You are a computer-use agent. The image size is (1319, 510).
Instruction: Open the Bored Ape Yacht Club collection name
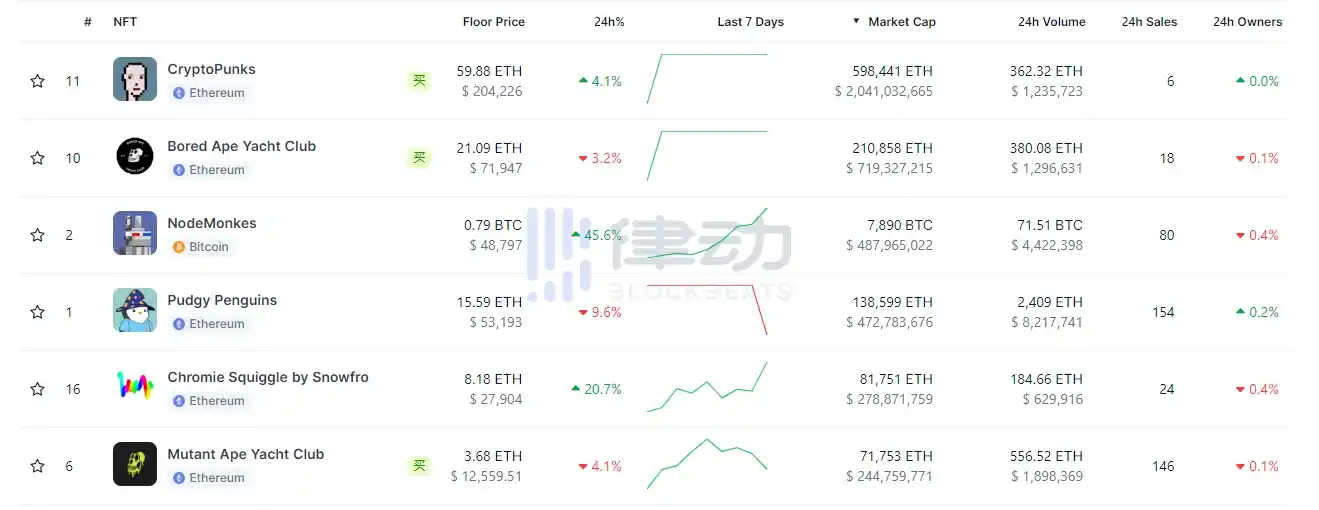(241, 146)
